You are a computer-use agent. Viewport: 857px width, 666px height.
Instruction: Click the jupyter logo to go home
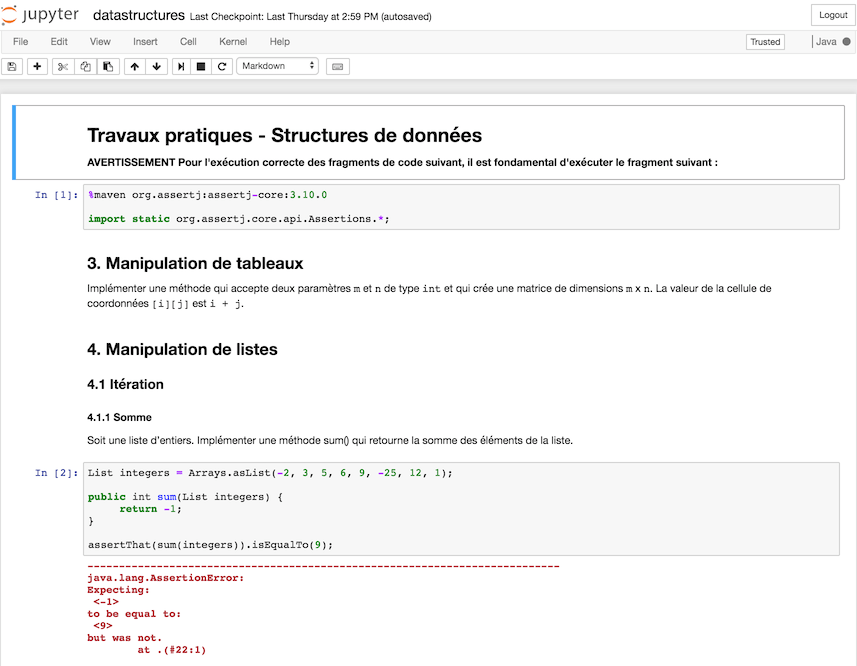coord(40,15)
